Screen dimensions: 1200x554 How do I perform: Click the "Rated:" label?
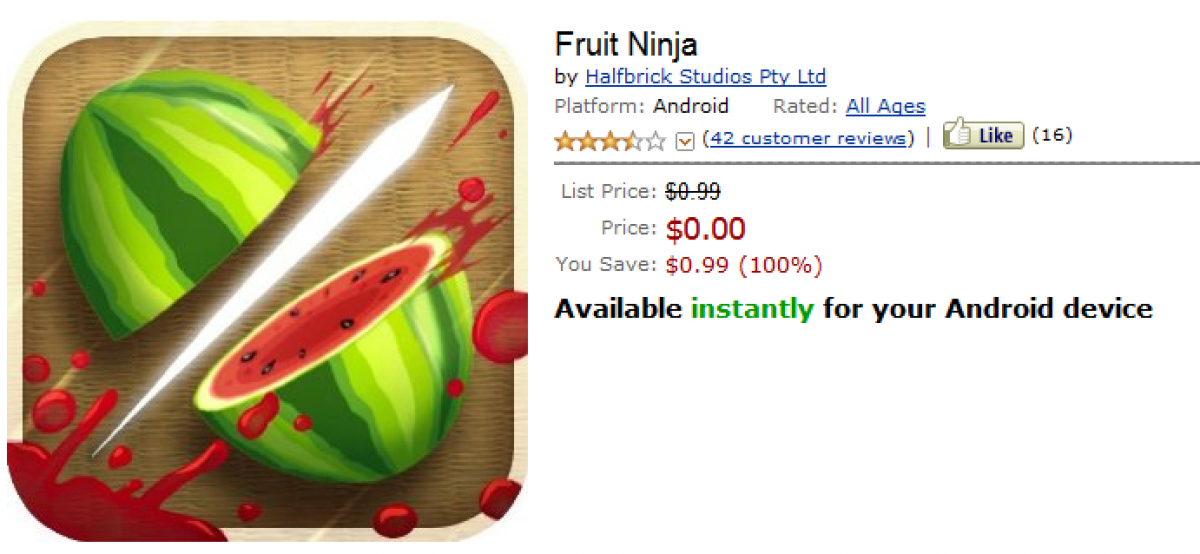[x=805, y=106]
